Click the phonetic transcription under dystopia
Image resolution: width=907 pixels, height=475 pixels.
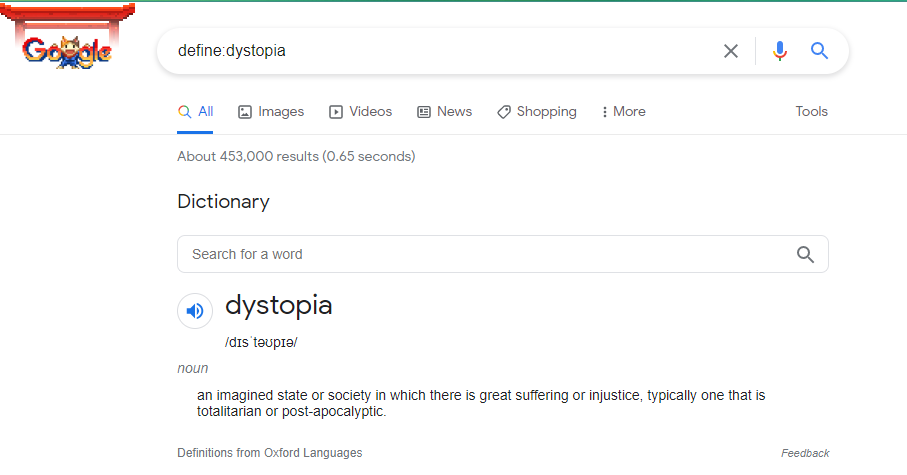pos(261,343)
